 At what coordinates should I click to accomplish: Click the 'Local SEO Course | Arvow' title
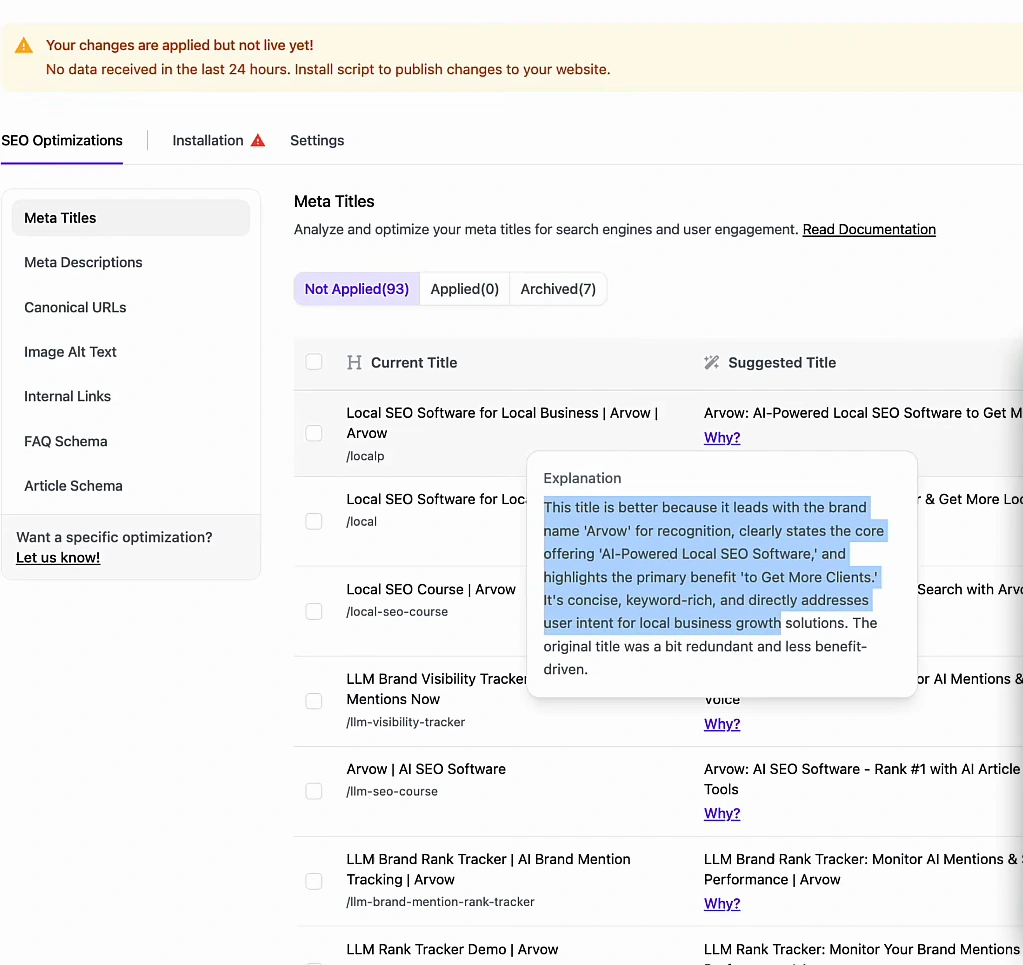coord(431,589)
